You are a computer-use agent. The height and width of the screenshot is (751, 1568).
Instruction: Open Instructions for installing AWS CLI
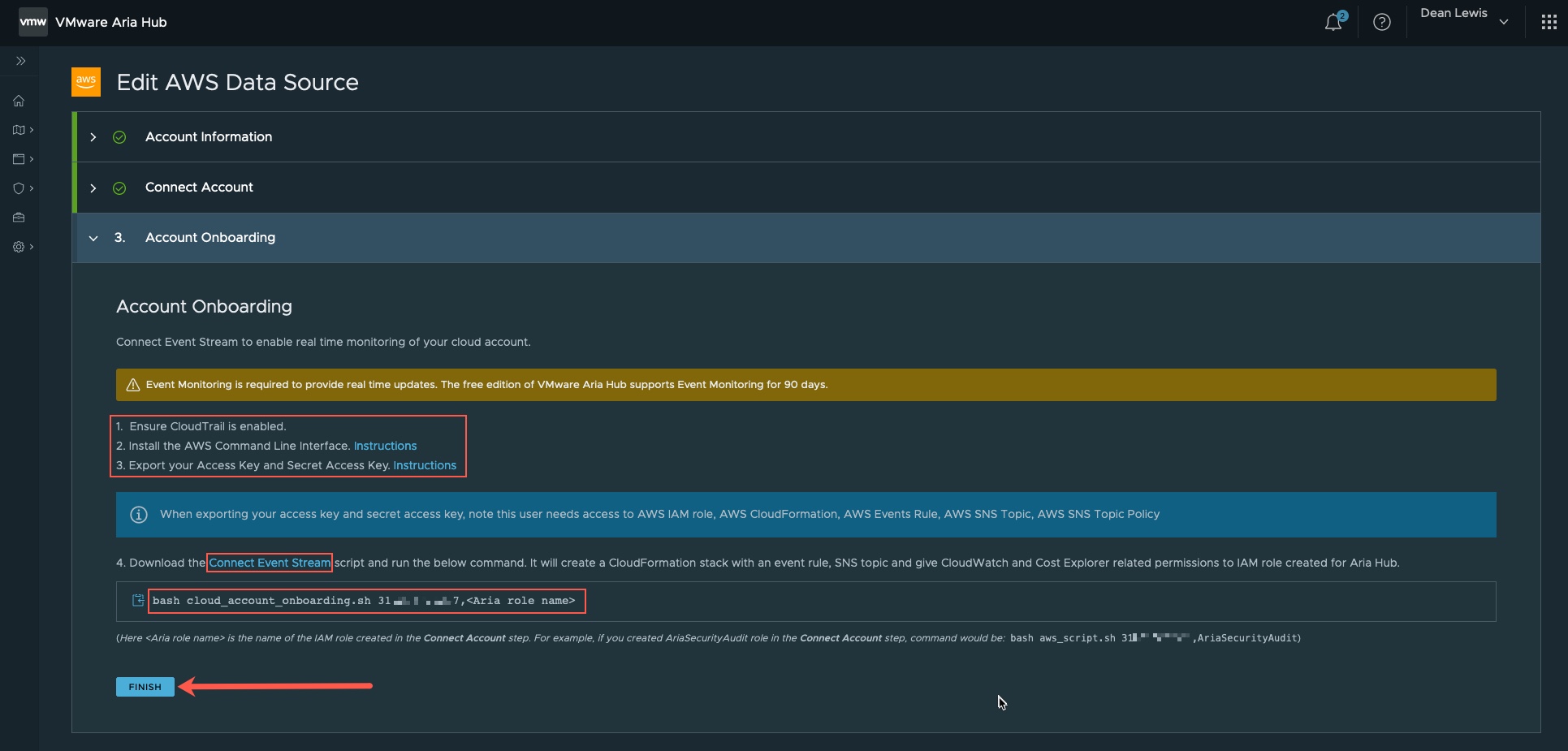click(x=384, y=446)
